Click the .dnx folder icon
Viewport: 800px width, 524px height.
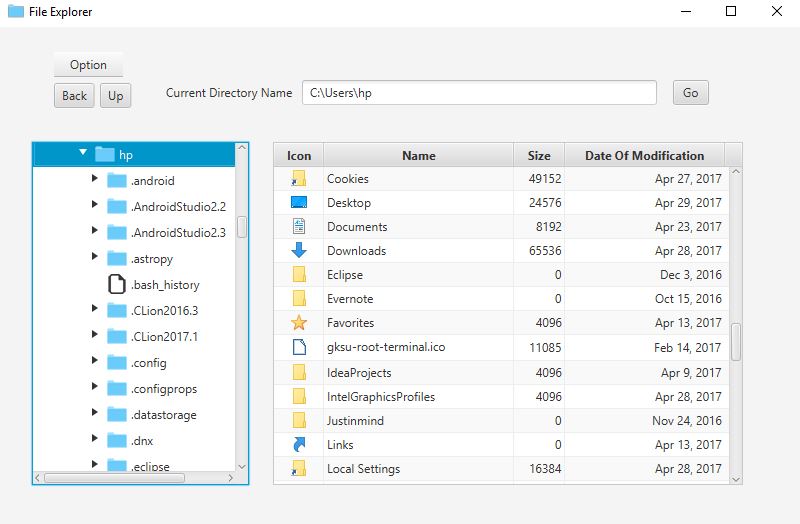pos(117,440)
